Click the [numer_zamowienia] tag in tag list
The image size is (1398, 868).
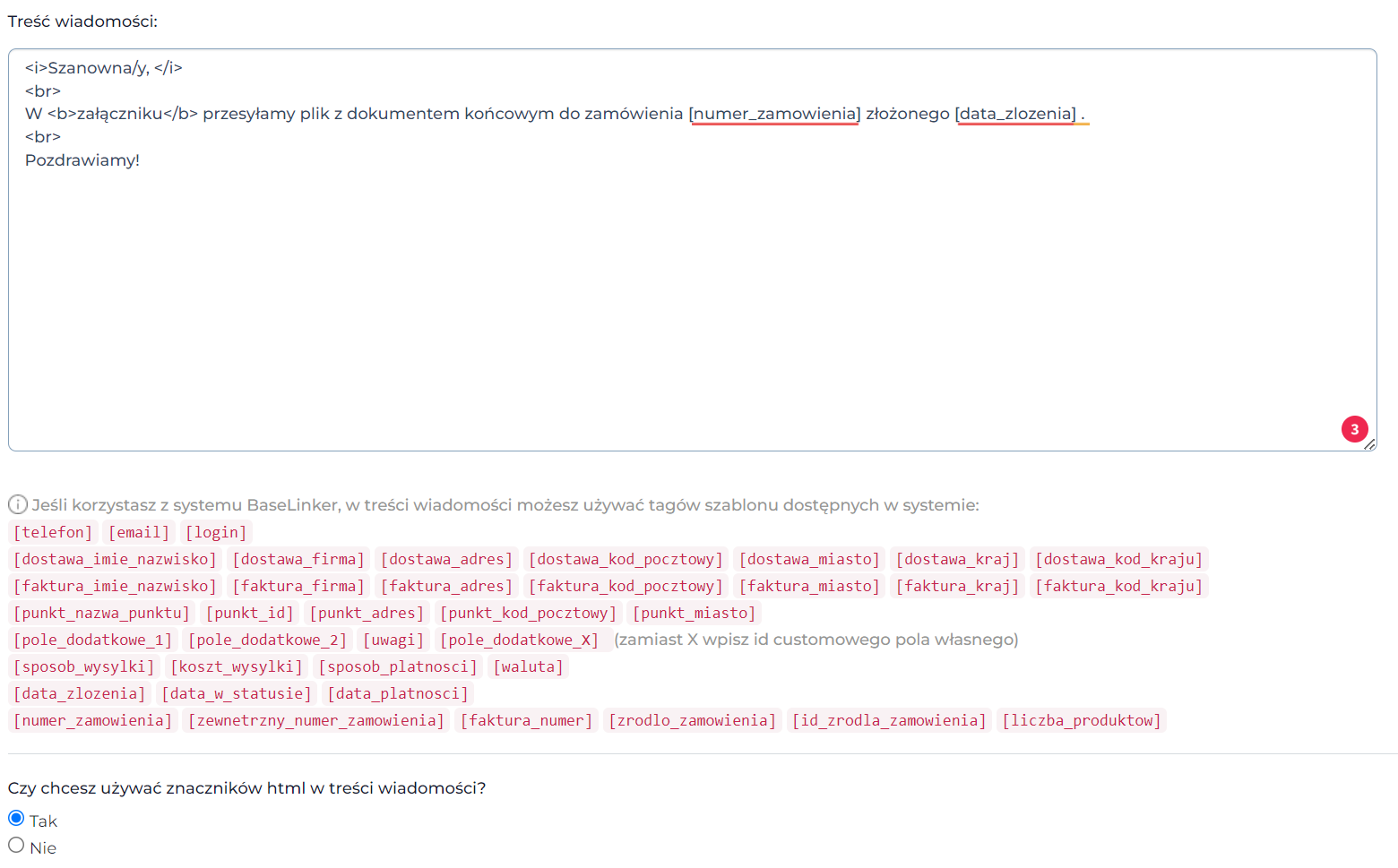coord(92,720)
